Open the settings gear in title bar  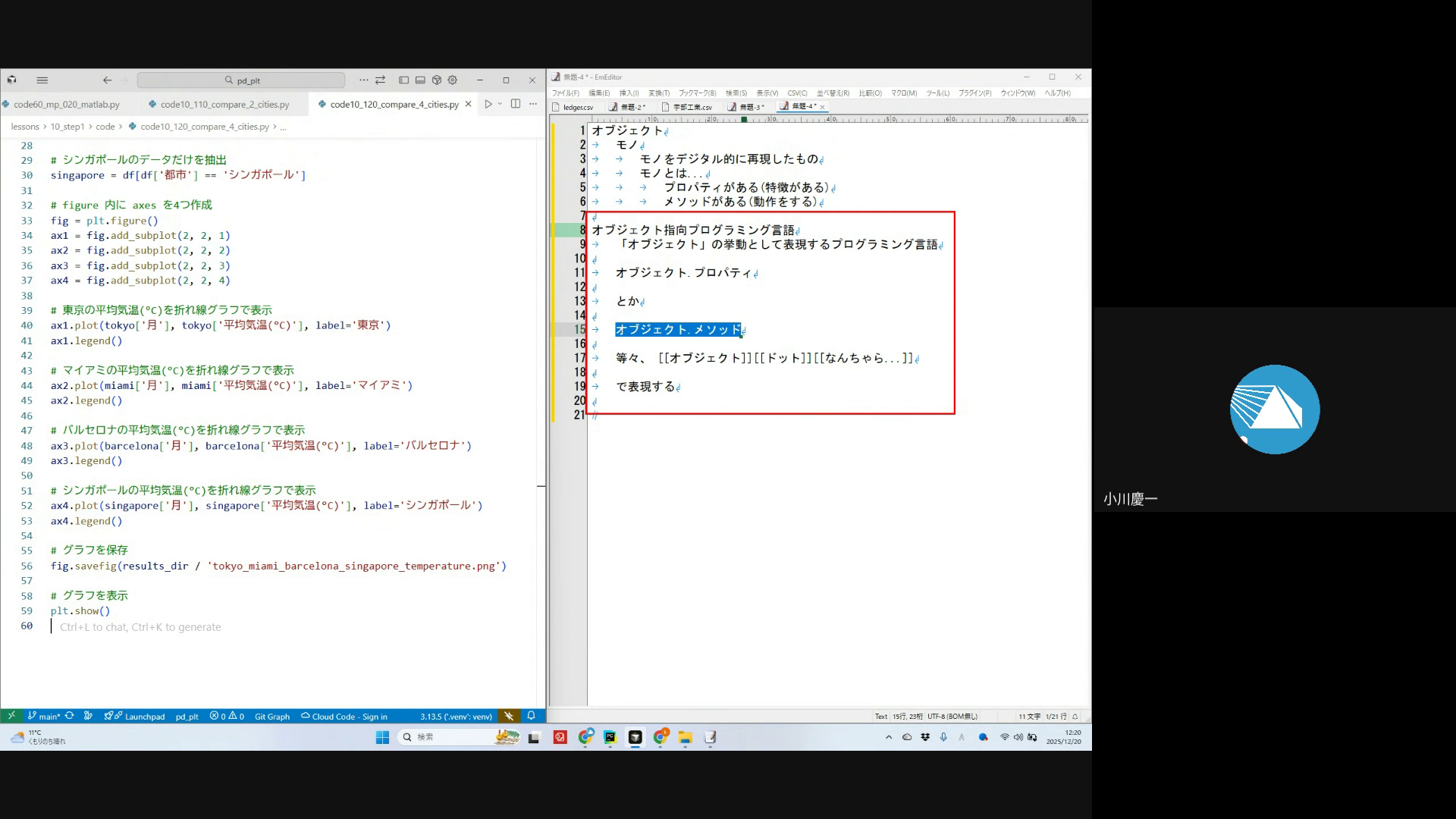pos(453,80)
